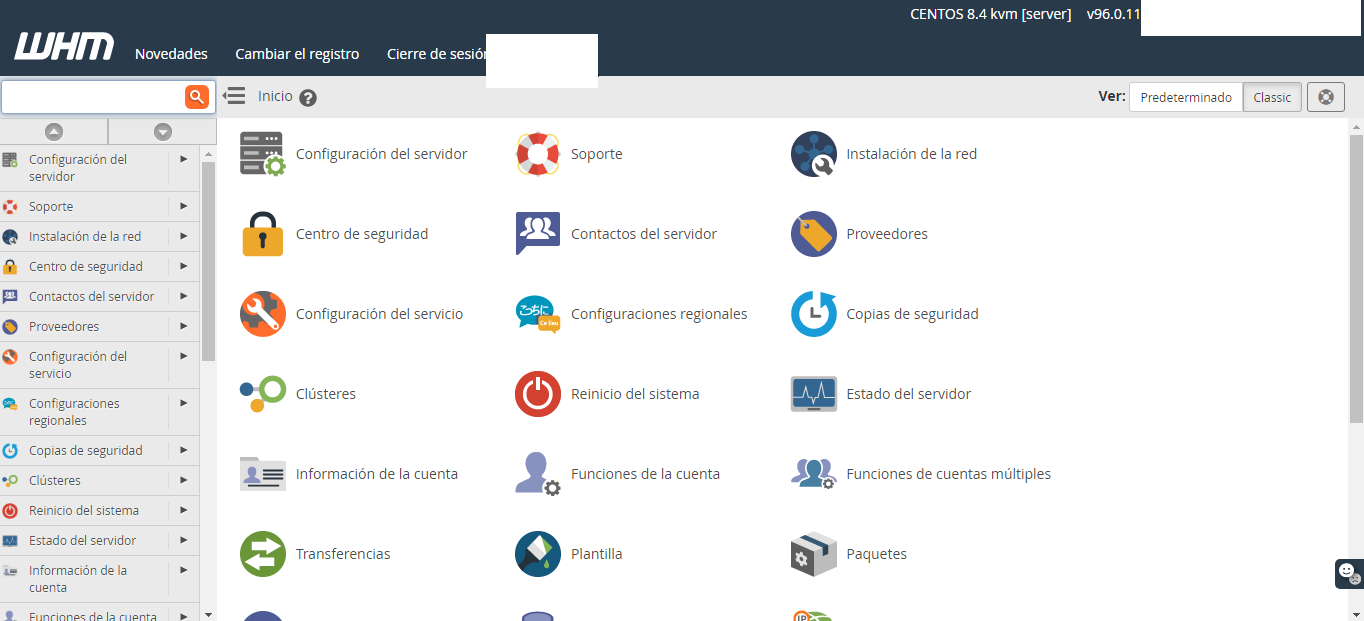Open the Centro de seguridad padlock icon
The width and height of the screenshot is (1364, 621).
(263, 234)
